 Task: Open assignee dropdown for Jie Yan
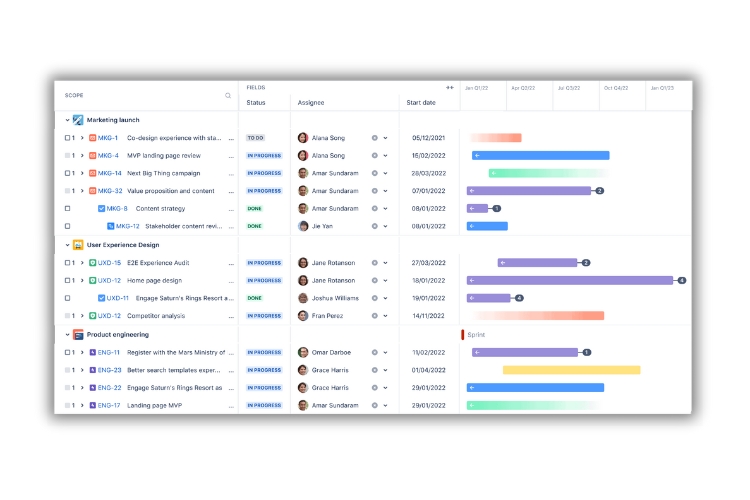(385, 227)
